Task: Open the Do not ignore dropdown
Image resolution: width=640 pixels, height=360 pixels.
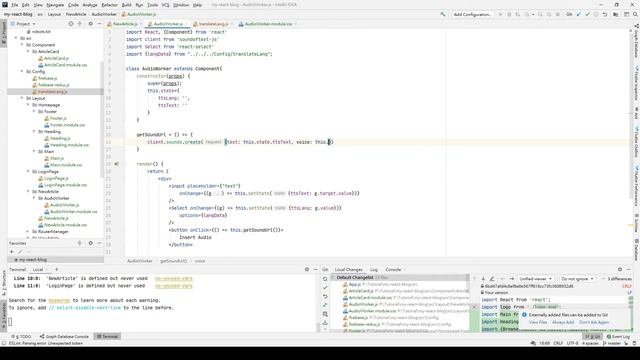Action: 577,279
